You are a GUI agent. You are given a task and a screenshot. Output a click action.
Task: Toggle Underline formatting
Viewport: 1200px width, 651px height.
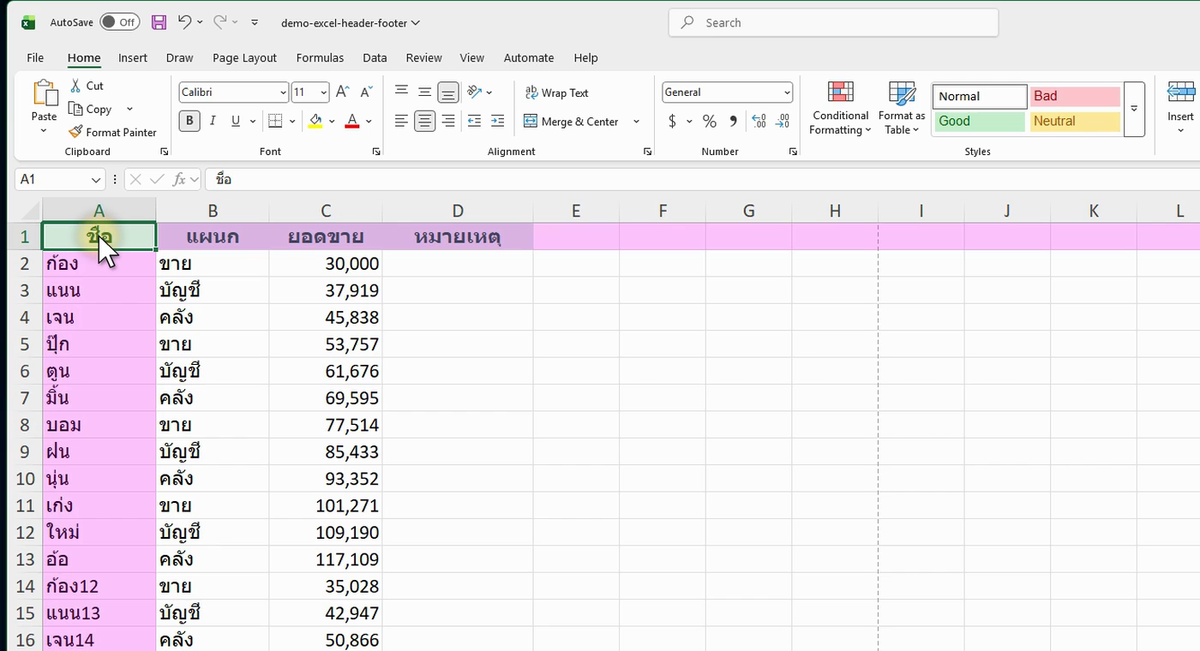[236, 121]
